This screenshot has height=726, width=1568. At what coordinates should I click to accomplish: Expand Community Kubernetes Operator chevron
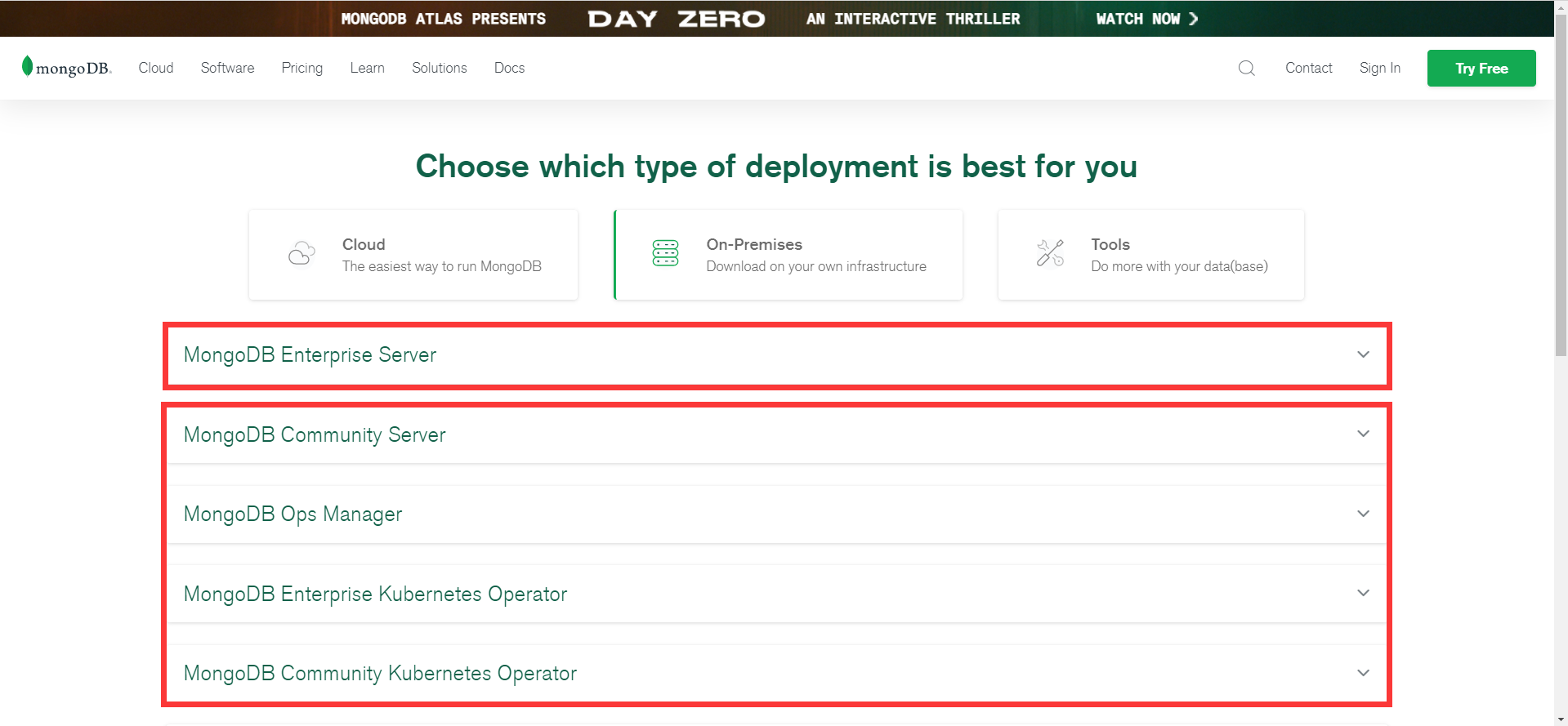1363,673
